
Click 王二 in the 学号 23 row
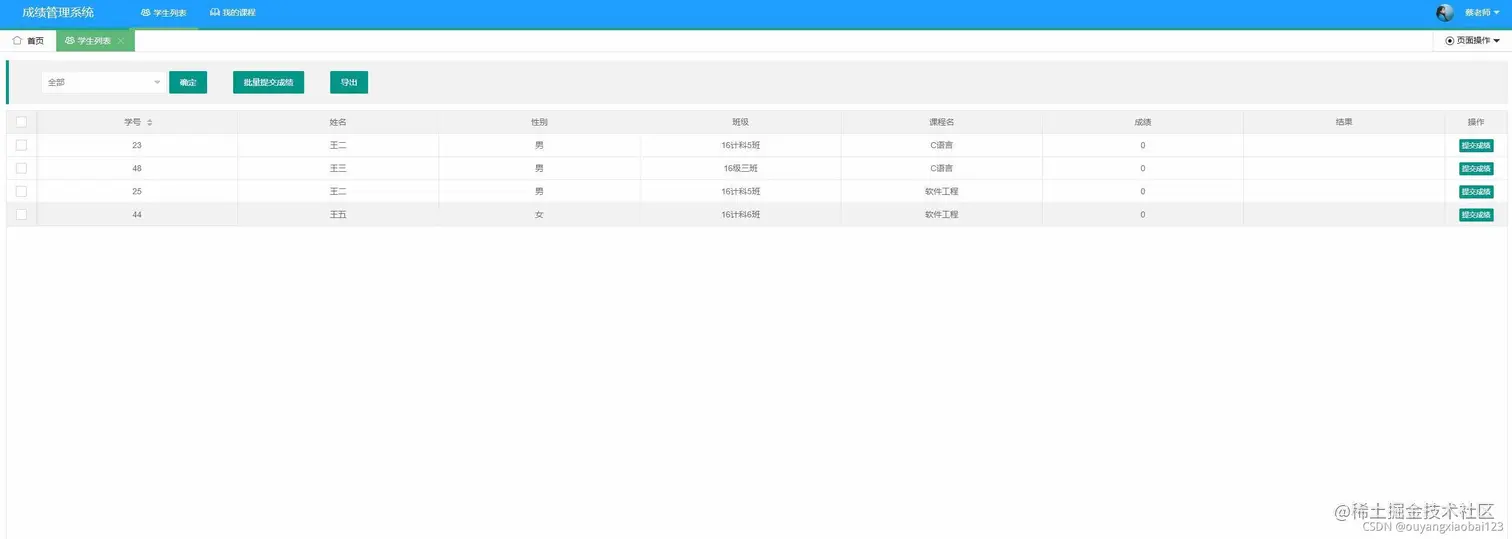pyautogui.click(x=338, y=145)
